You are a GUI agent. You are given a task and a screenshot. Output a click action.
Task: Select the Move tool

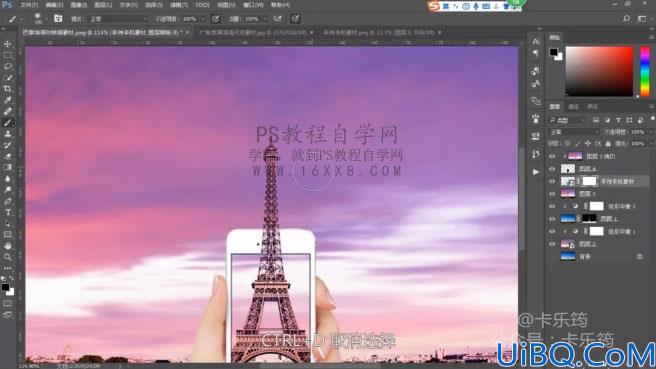[8, 44]
